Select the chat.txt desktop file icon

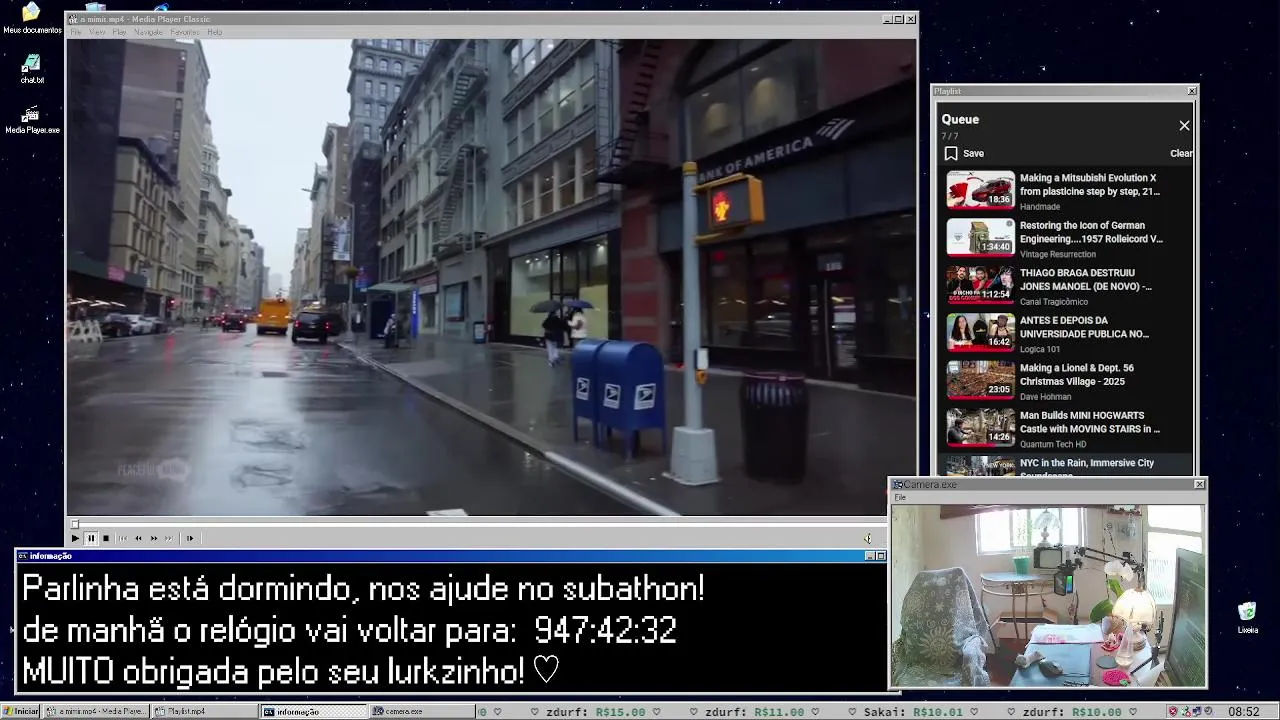pos(32,69)
